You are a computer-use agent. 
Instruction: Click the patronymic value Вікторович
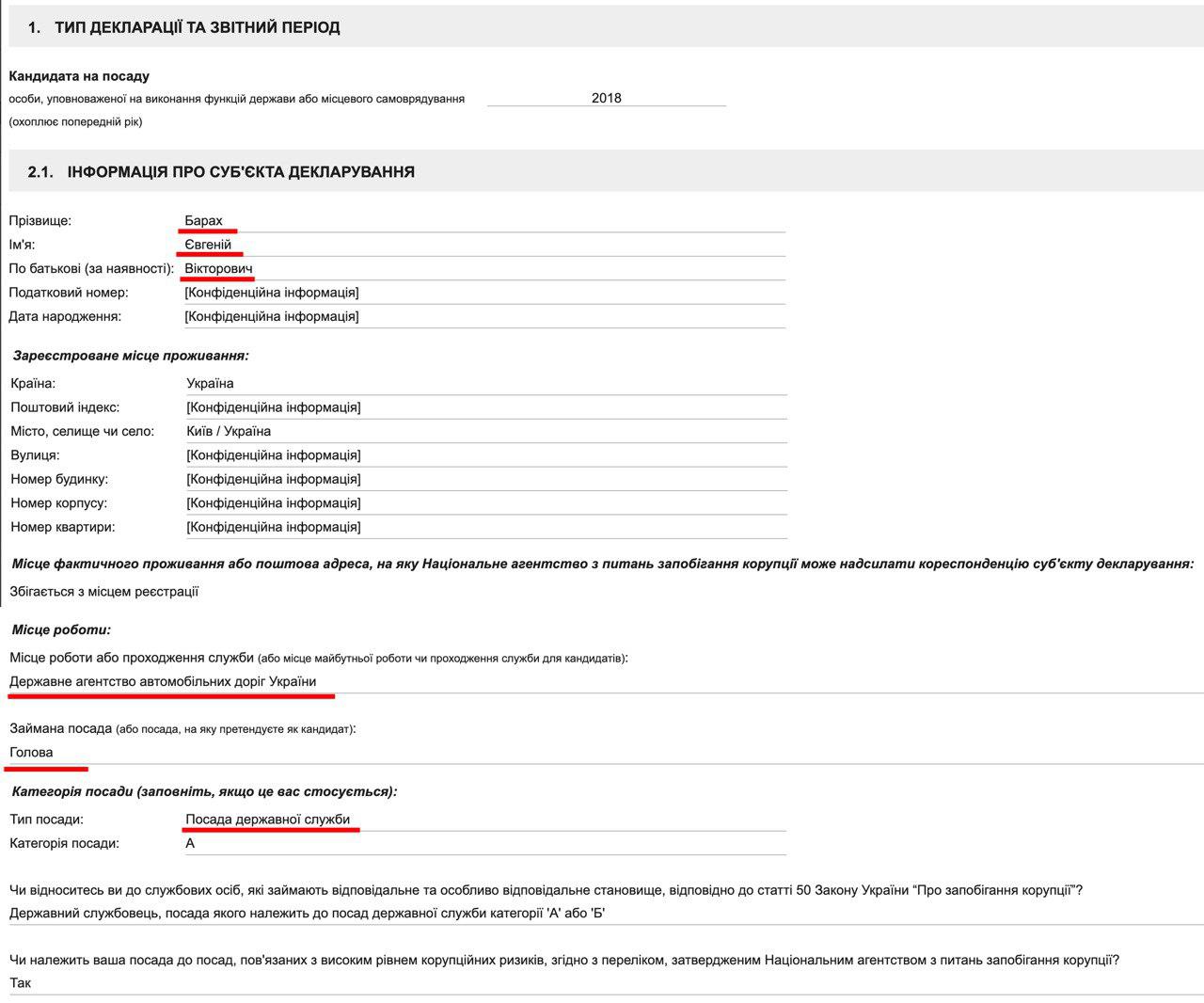click(x=218, y=269)
